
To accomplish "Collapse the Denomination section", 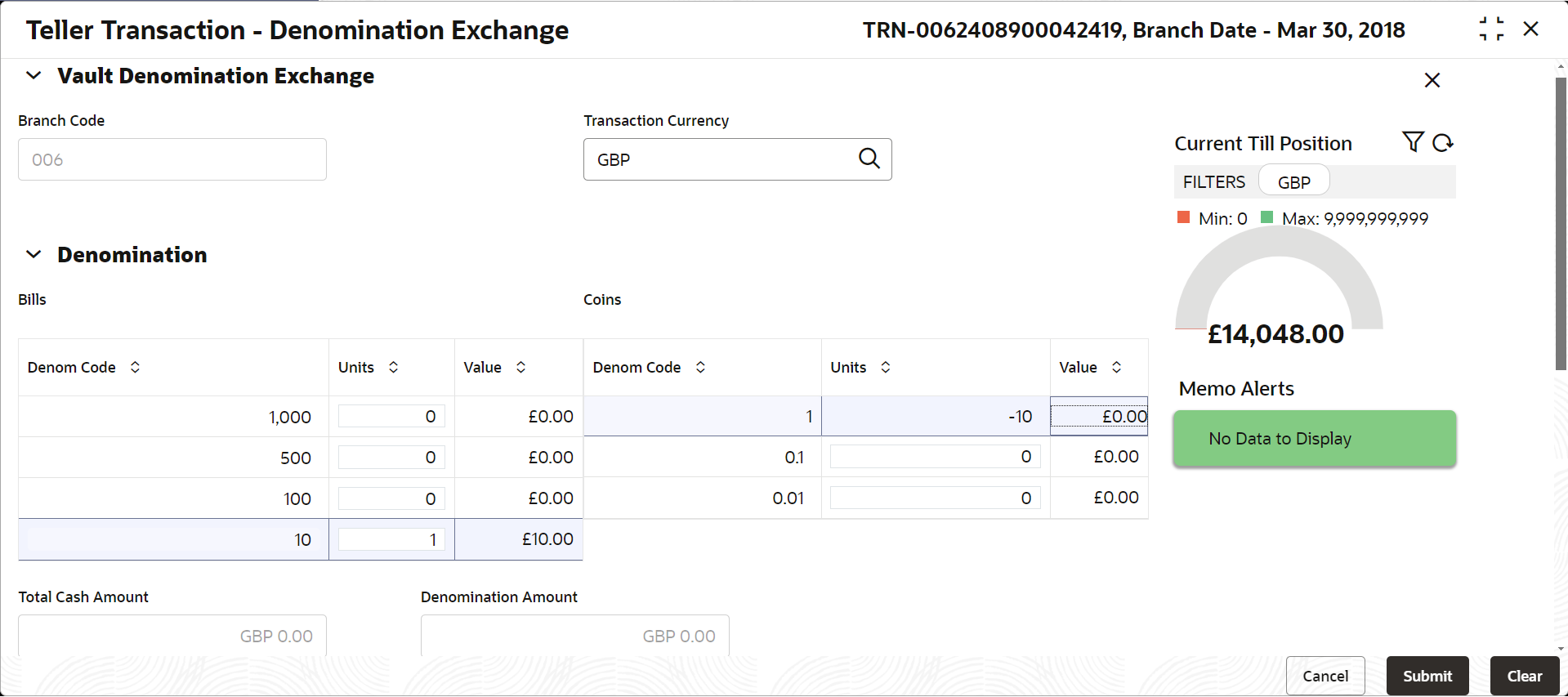I will [34, 254].
